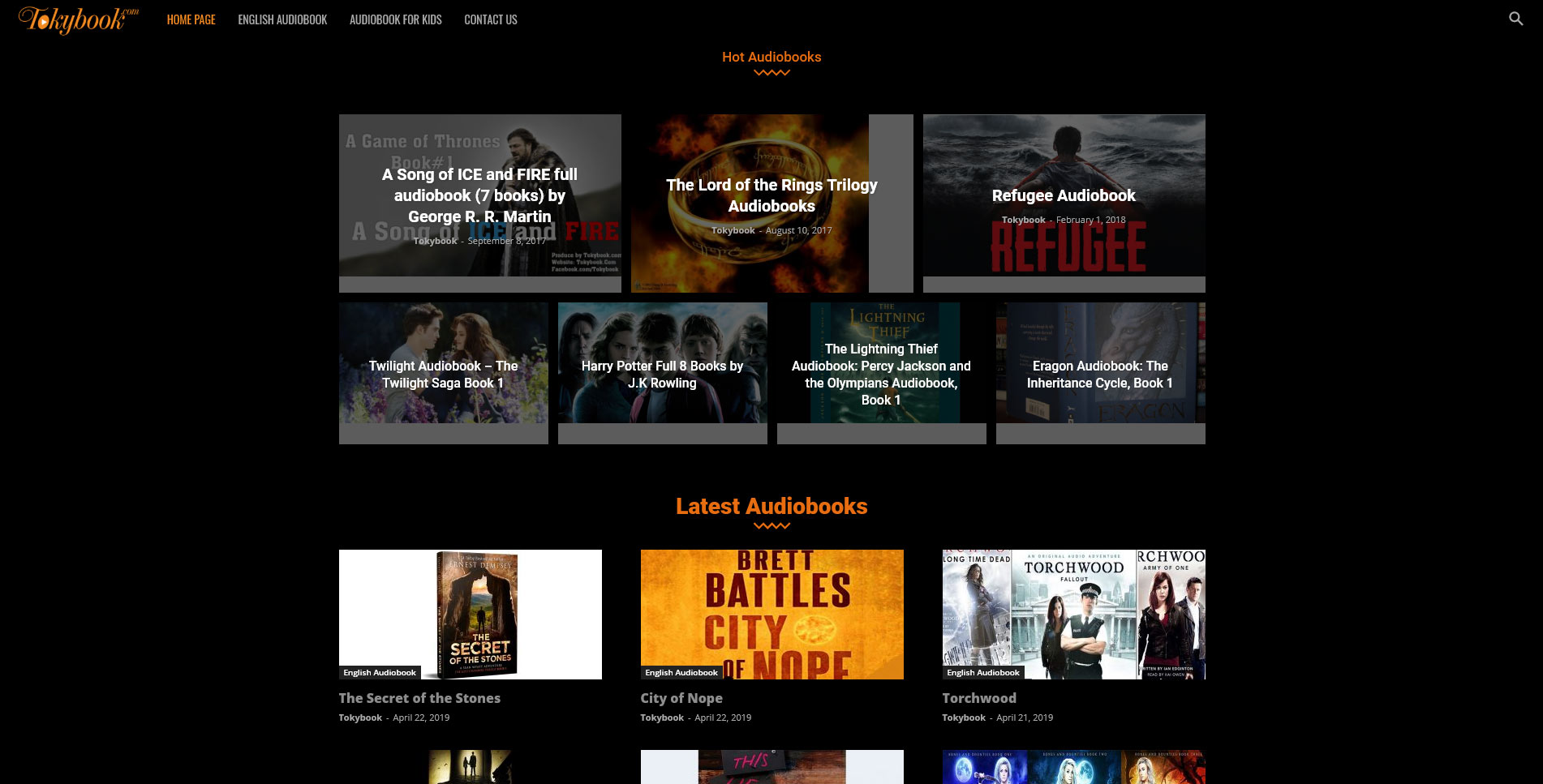
Task: Open Refugee Audiobook post
Action: (1064, 195)
